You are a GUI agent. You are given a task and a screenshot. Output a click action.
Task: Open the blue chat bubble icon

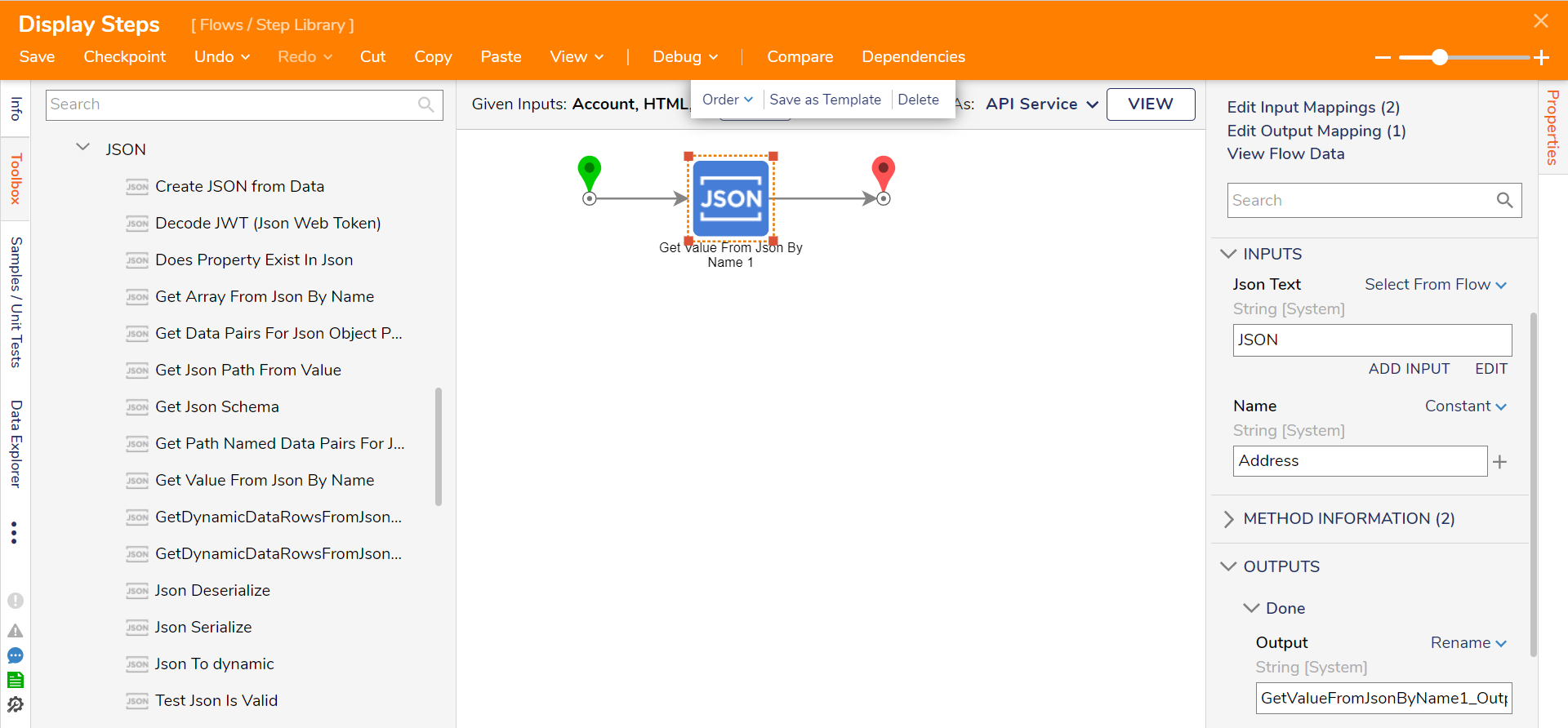click(x=16, y=655)
